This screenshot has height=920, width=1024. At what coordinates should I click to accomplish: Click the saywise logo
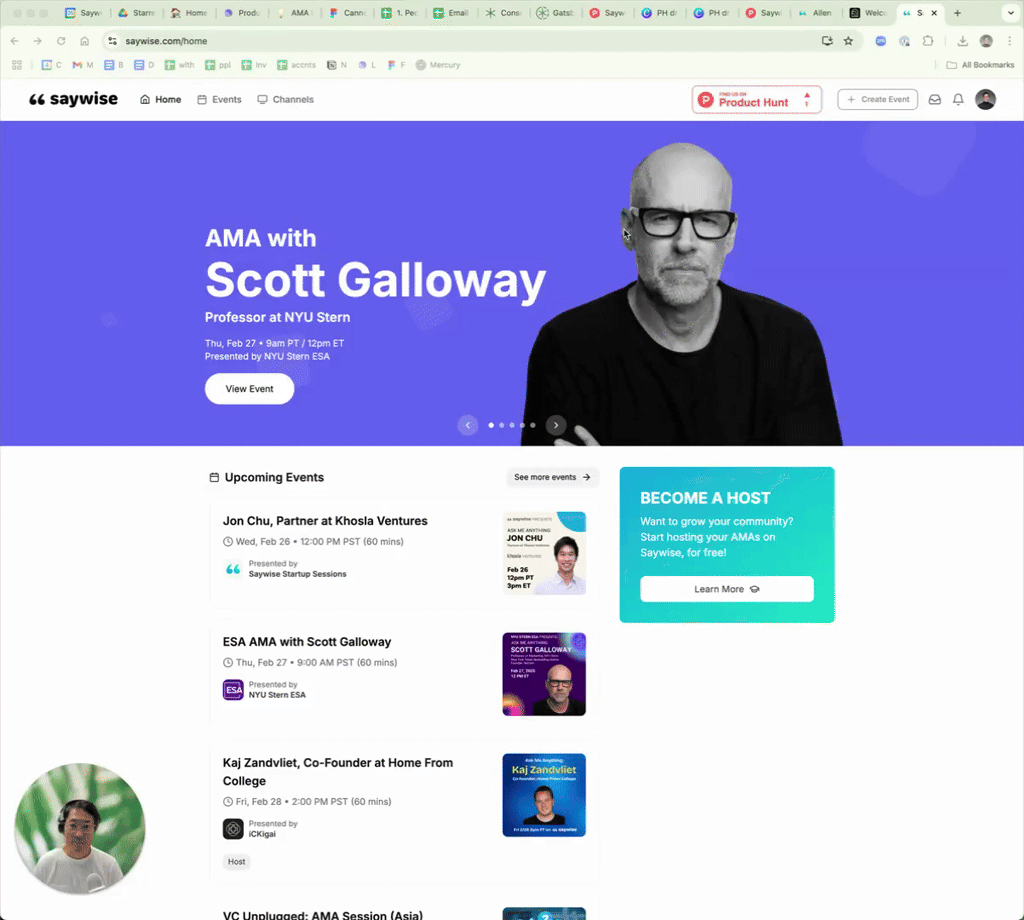pyautogui.click(x=73, y=99)
